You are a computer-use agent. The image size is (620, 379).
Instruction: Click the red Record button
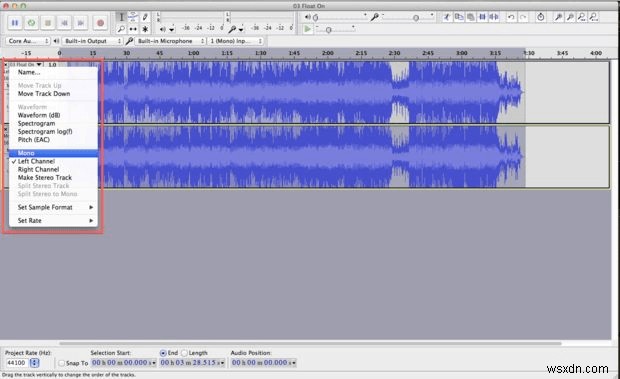pyautogui.click(x=100, y=23)
